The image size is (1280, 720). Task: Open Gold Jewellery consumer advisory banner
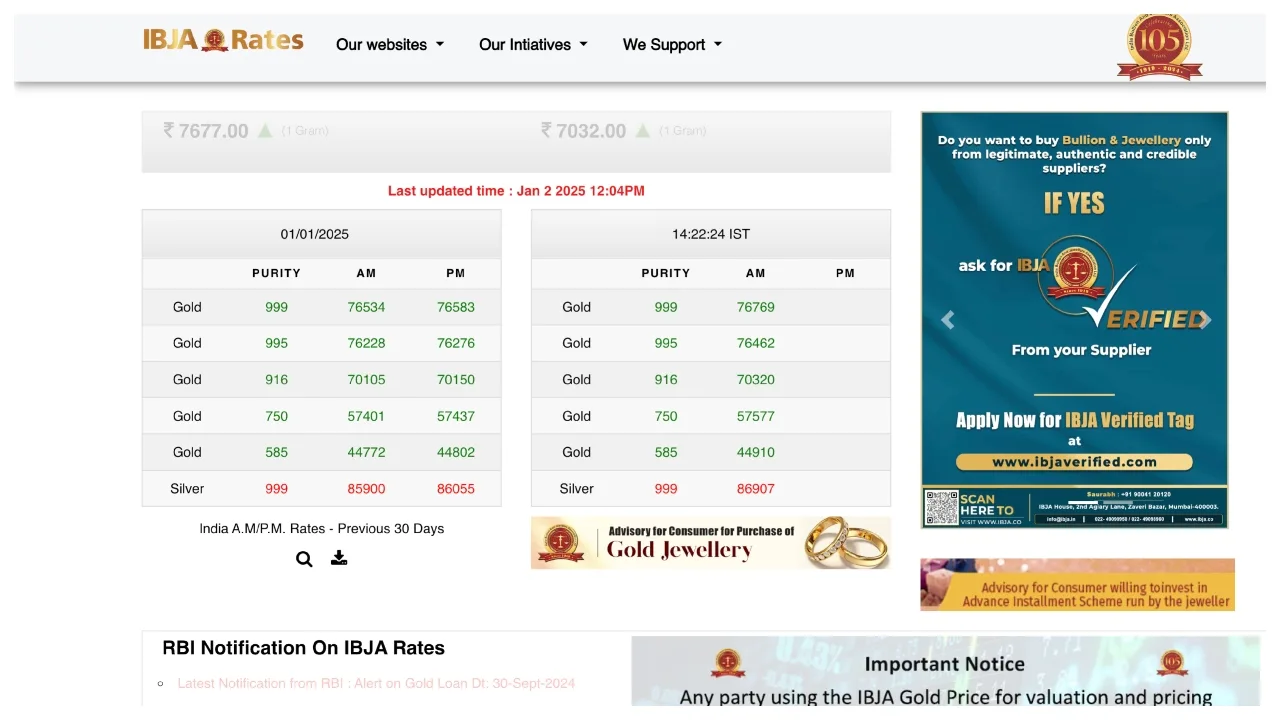[710, 542]
